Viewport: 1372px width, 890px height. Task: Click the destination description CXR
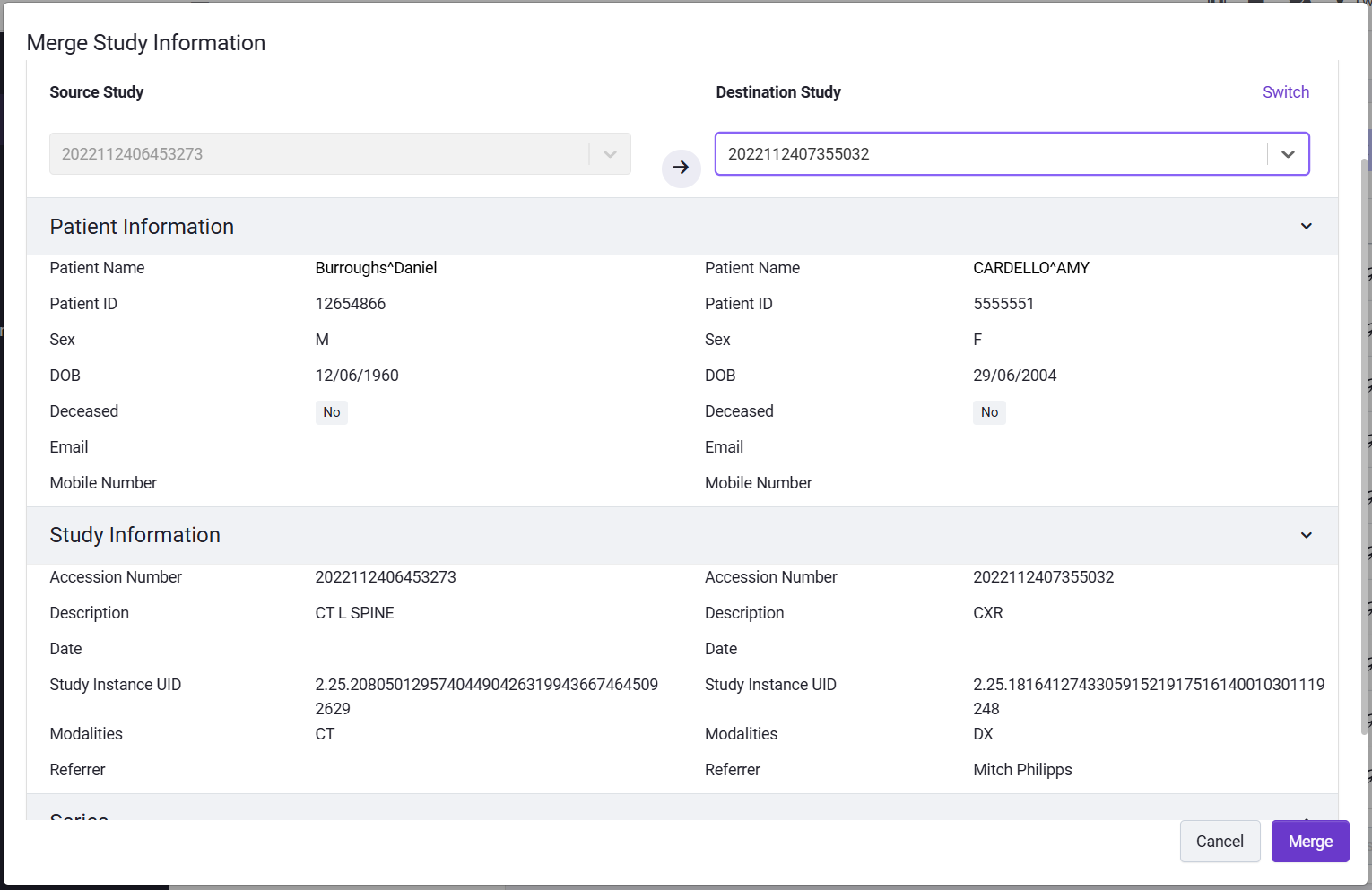coord(988,613)
